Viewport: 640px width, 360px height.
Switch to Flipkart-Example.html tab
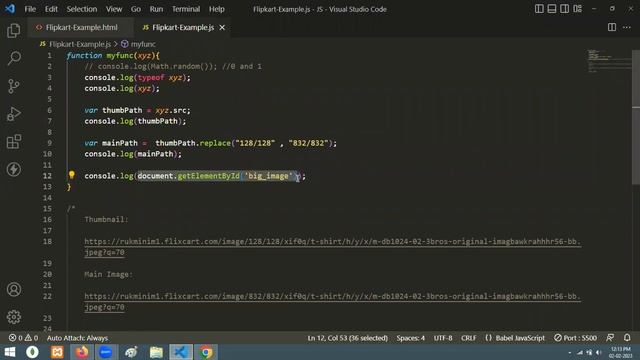[81, 27]
